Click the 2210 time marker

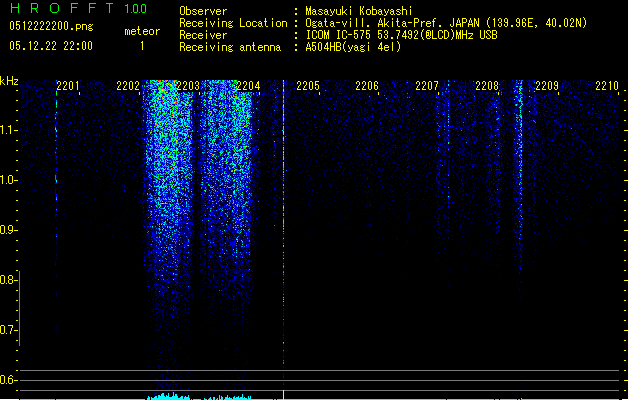607,85
